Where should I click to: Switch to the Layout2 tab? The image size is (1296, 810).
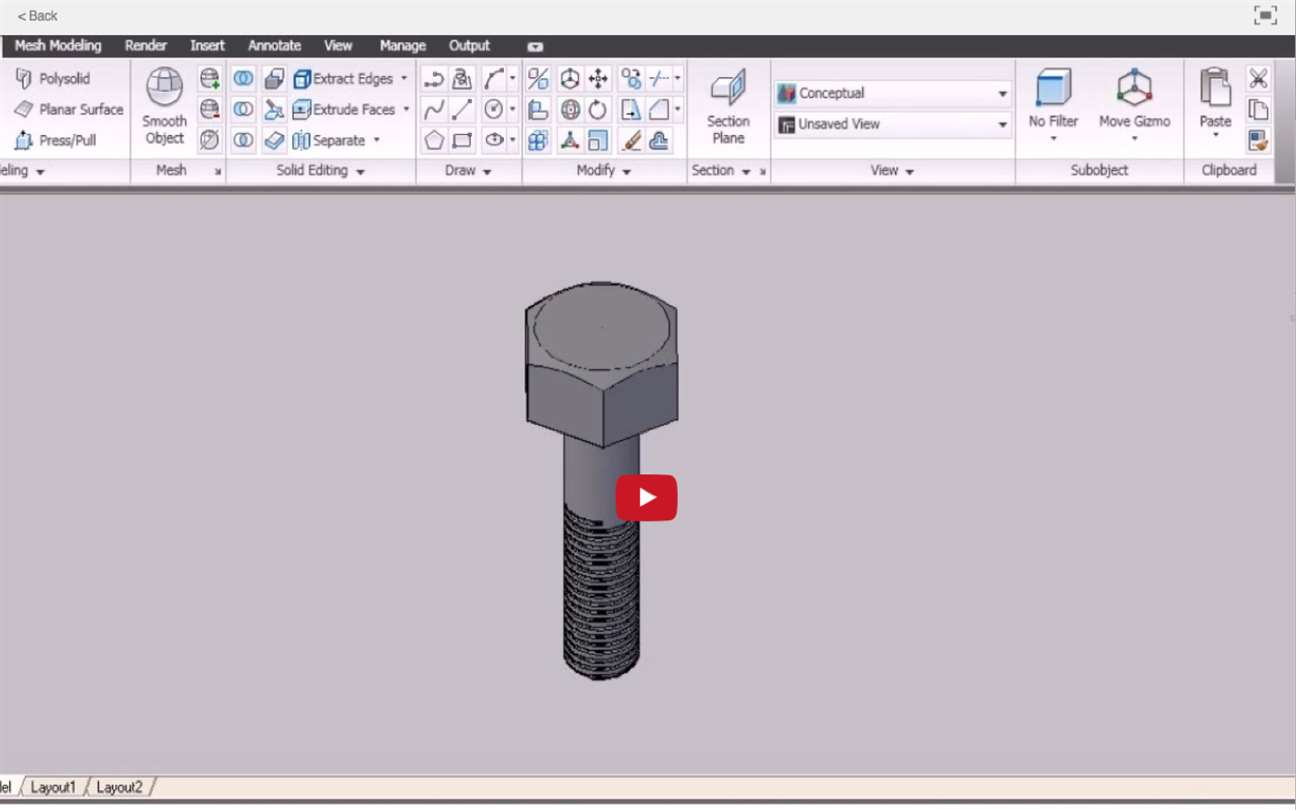119,788
